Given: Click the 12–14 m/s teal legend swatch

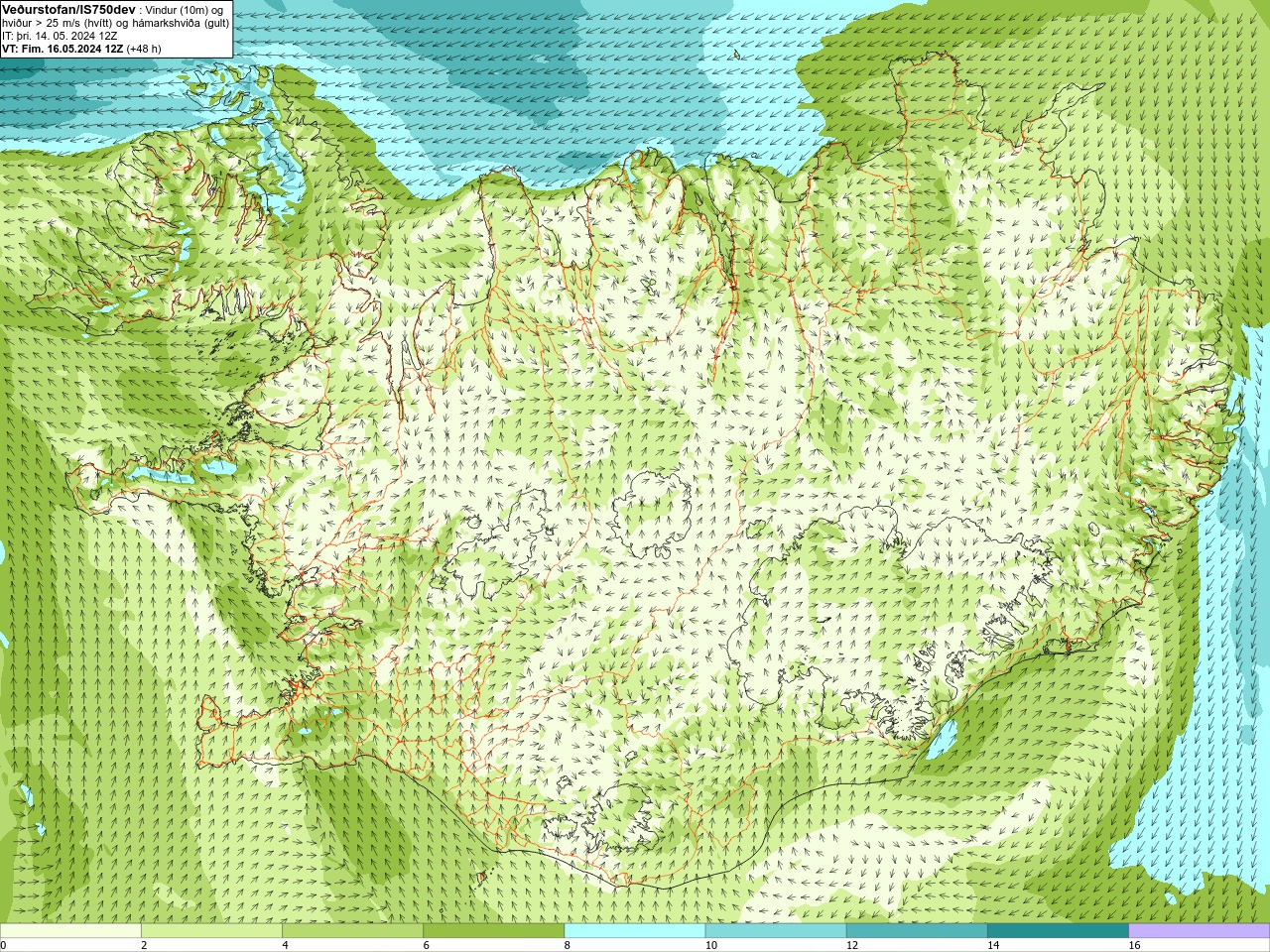Looking at the screenshot, I should 917,931.
